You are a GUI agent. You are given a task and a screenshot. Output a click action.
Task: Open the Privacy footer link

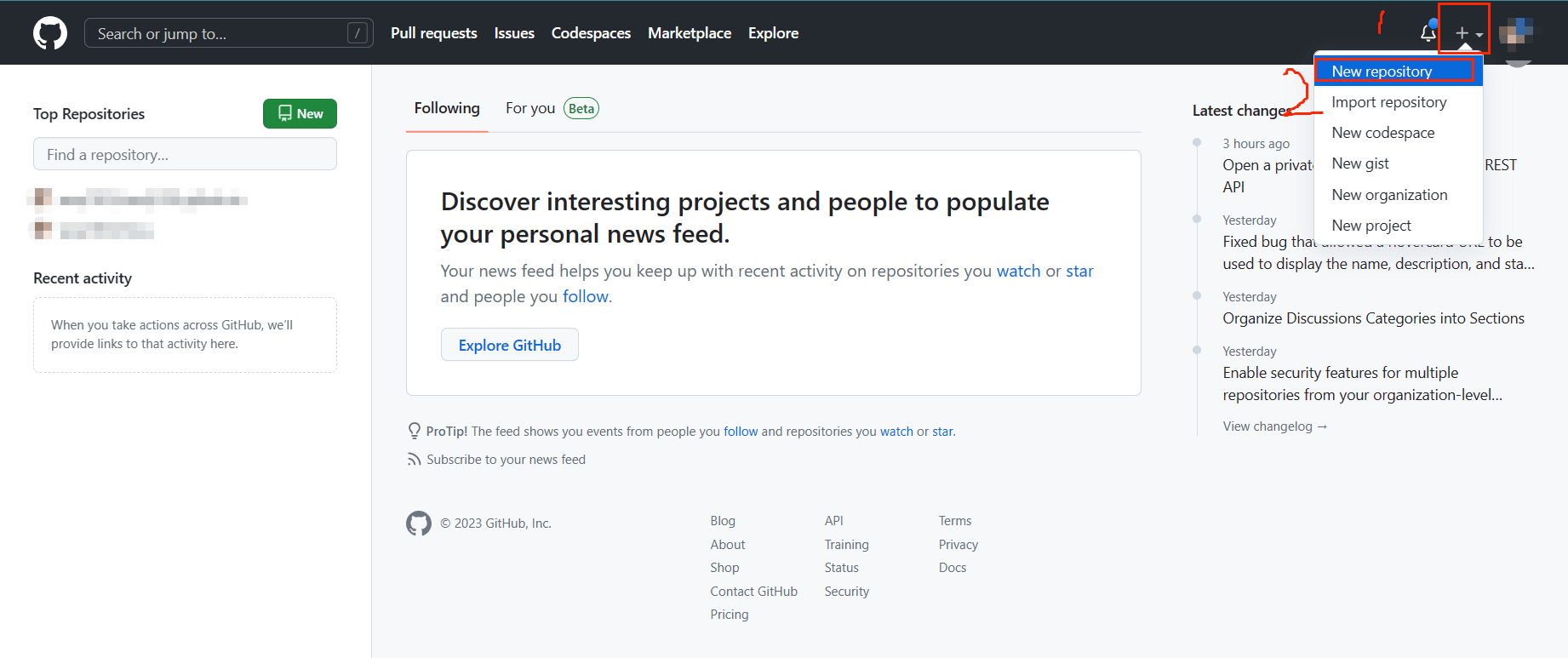[959, 545]
